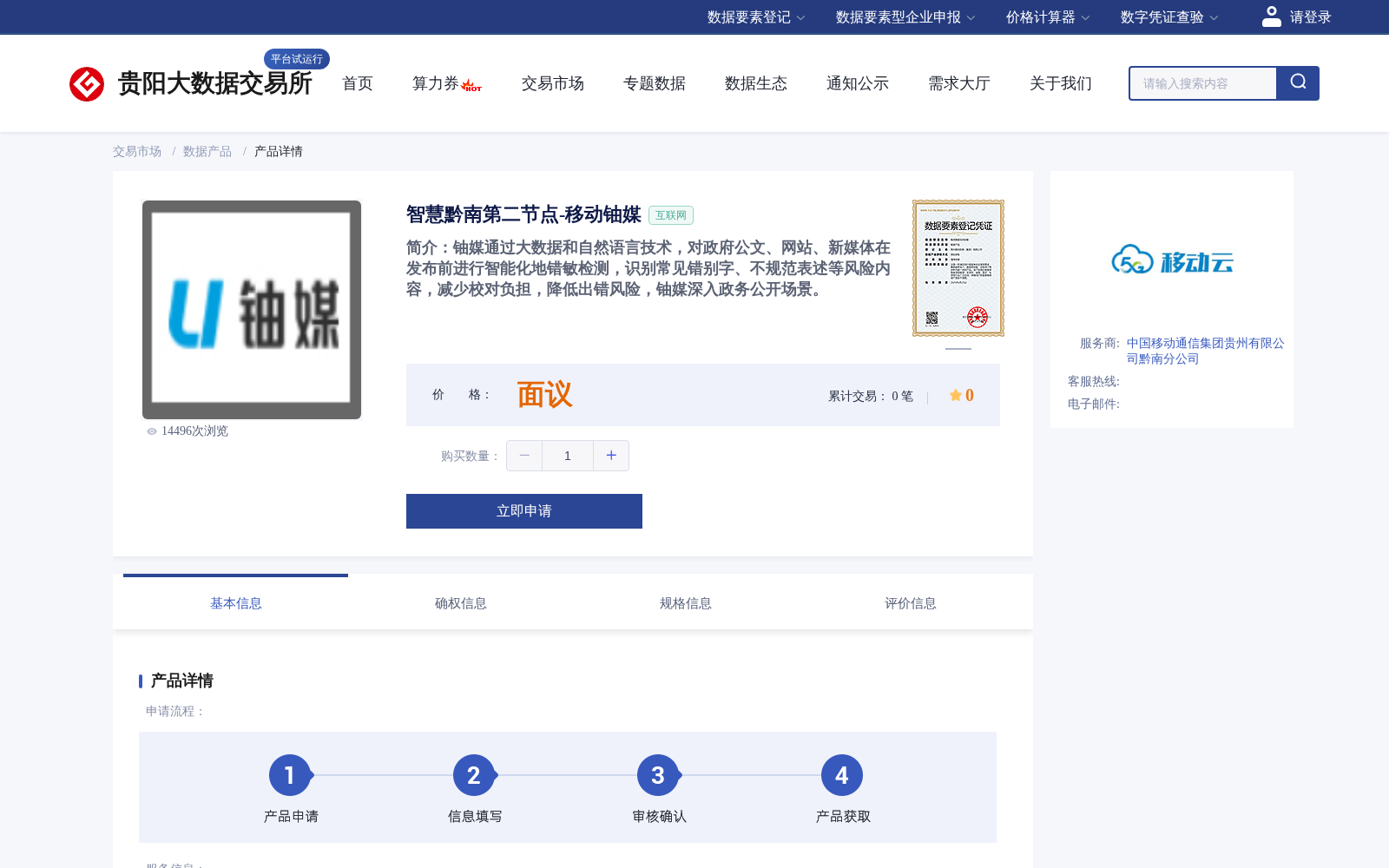Increase quantity with plus button

pyautogui.click(x=611, y=456)
